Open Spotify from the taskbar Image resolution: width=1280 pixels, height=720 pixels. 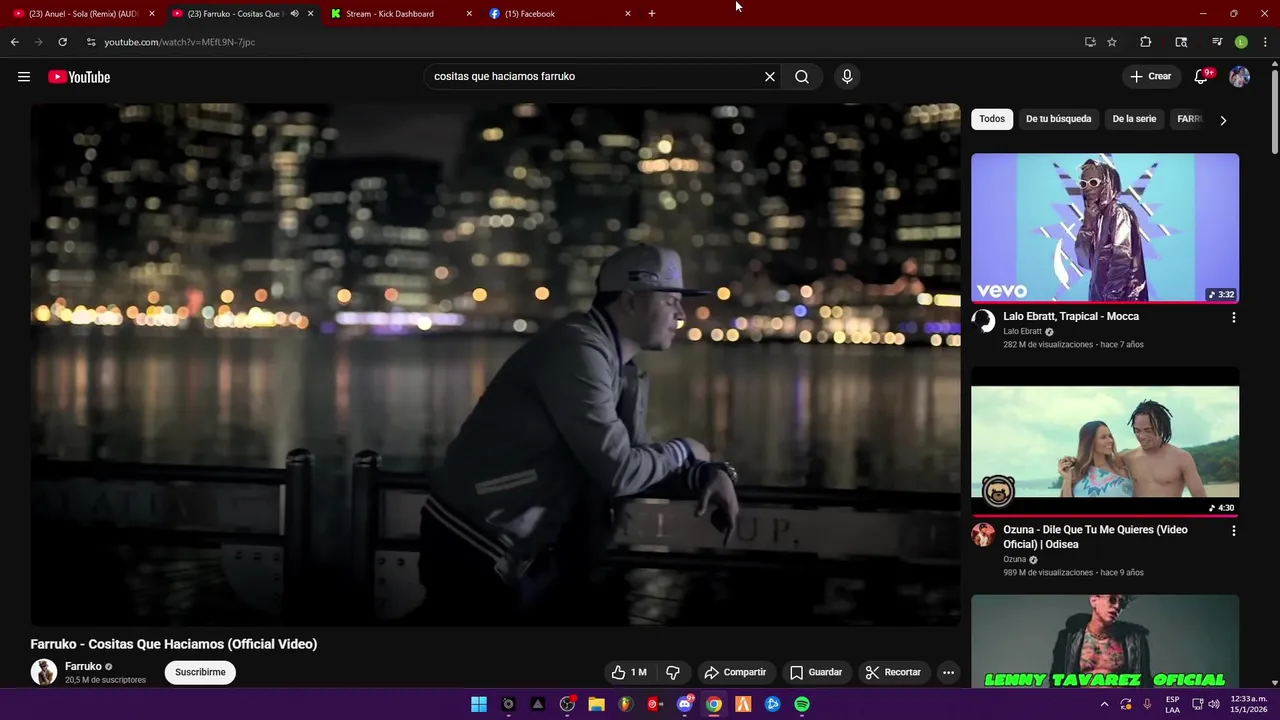(802, 704)
